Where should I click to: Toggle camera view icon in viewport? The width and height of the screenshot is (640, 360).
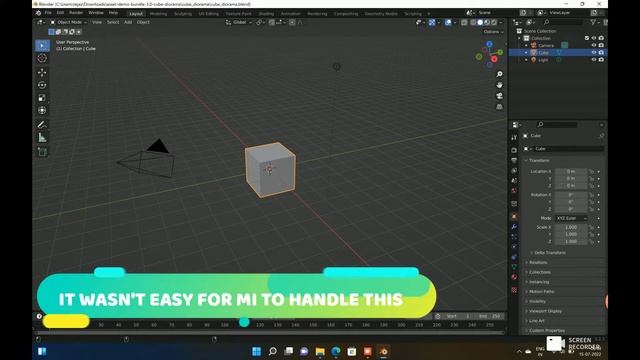(499, 96)
